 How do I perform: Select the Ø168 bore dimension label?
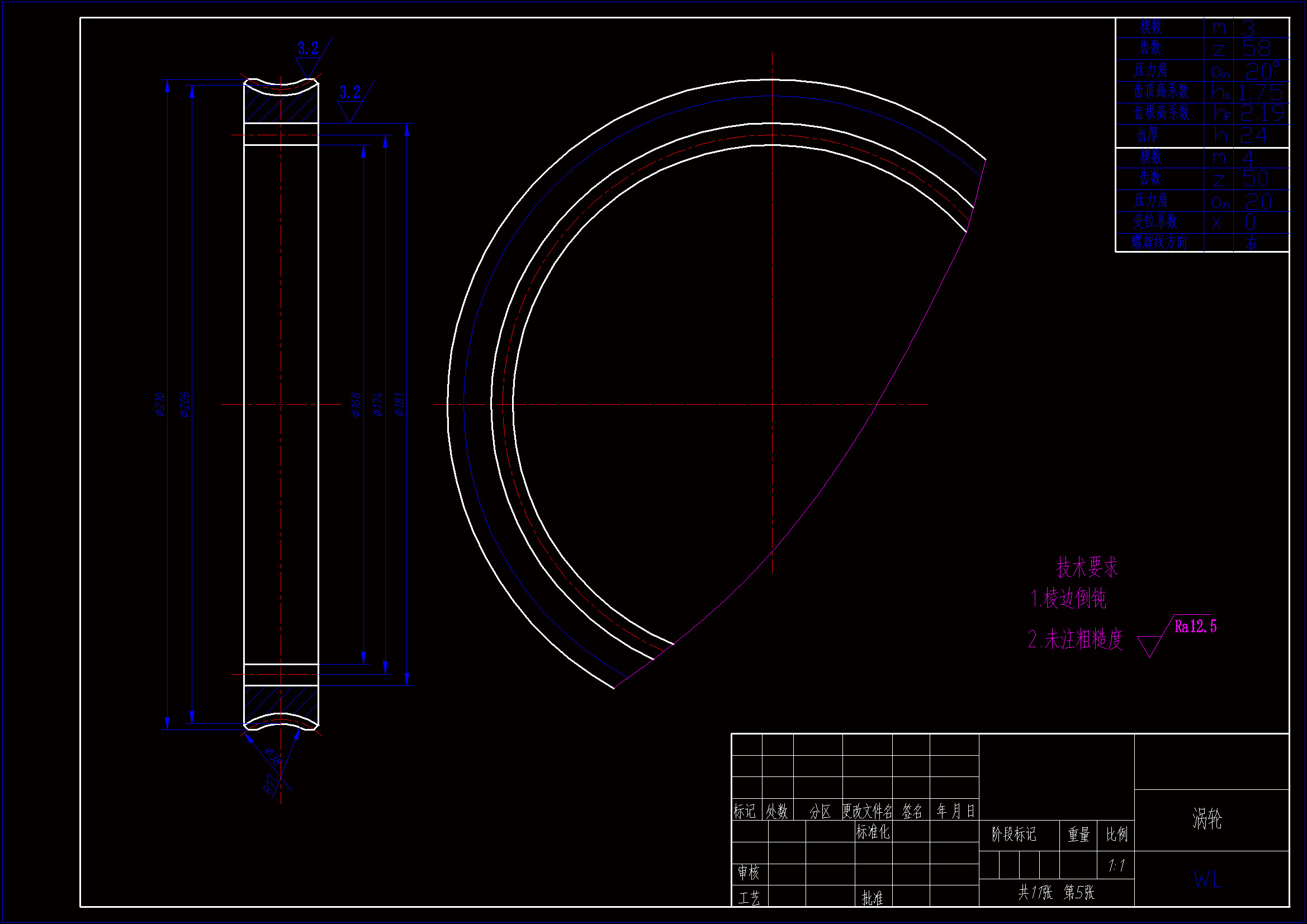356,404
